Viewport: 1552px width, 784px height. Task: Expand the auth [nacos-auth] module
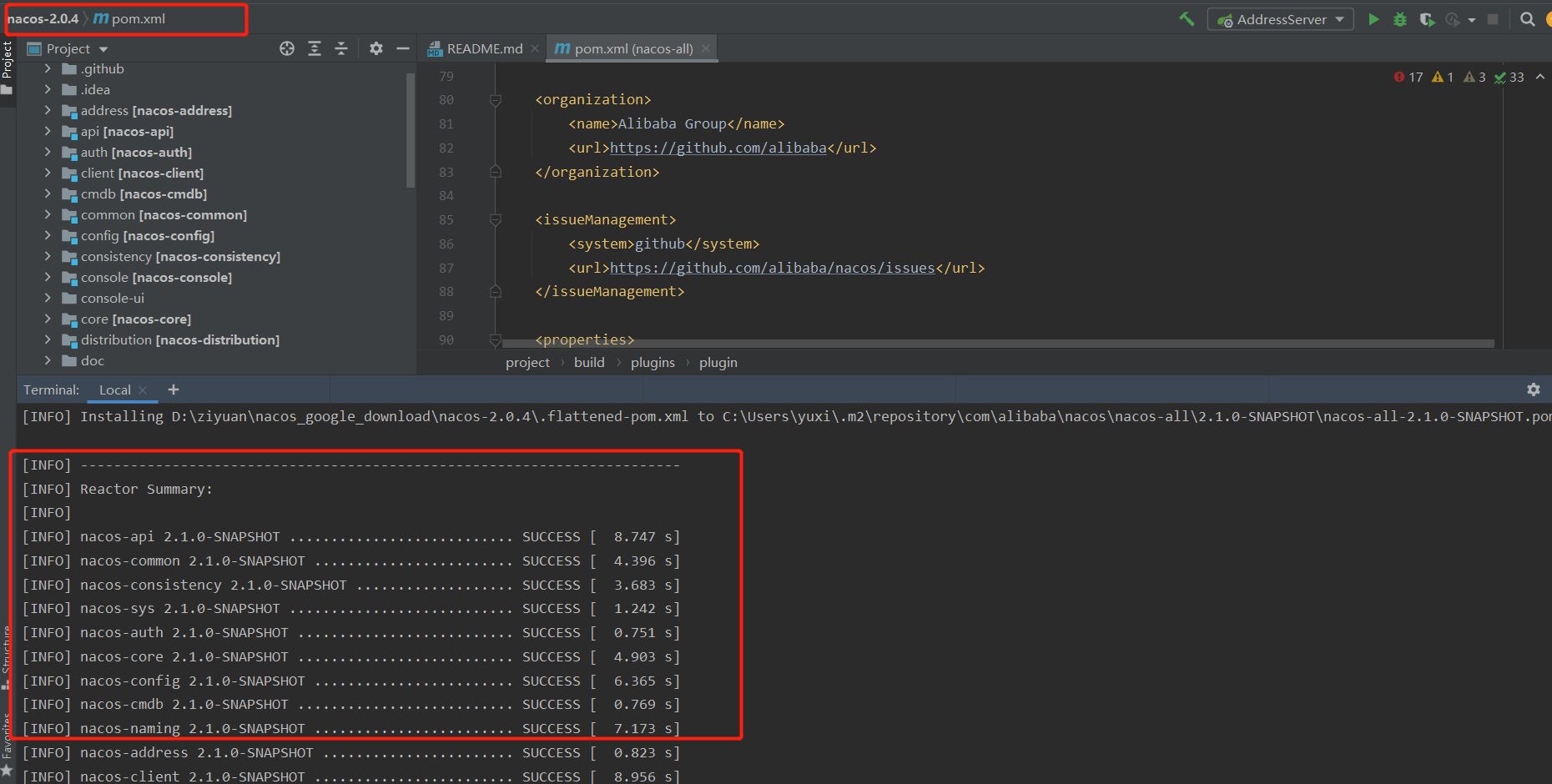click(48, 152)
